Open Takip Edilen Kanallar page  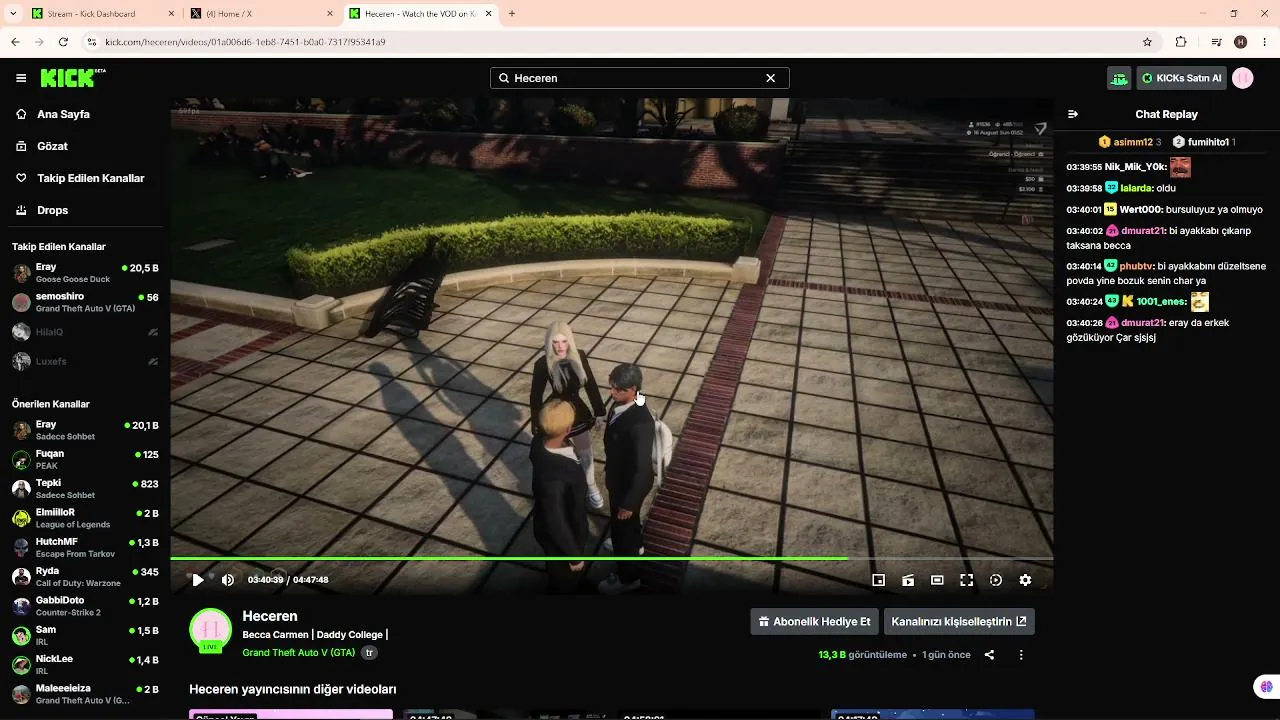click(x=91, y=178)
